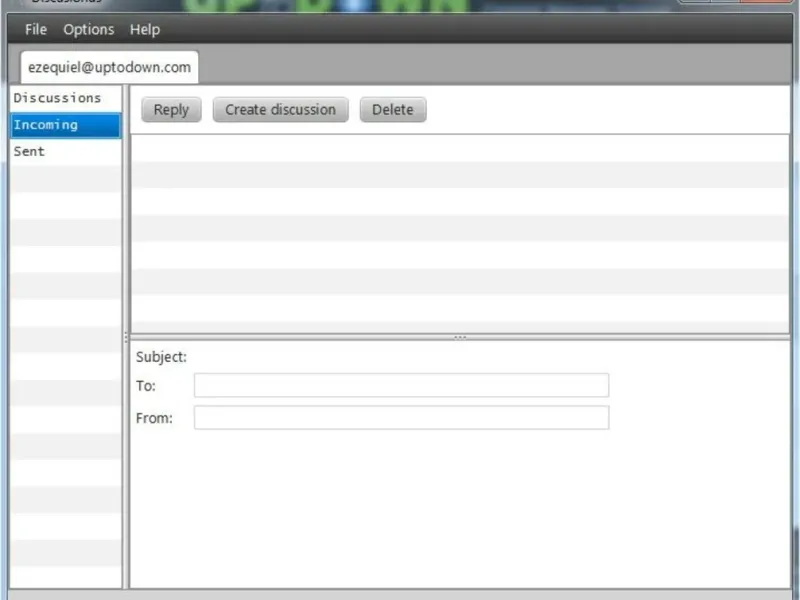Open the Sent folder
This screenshot has height=600, width=800.
(66, 152)
